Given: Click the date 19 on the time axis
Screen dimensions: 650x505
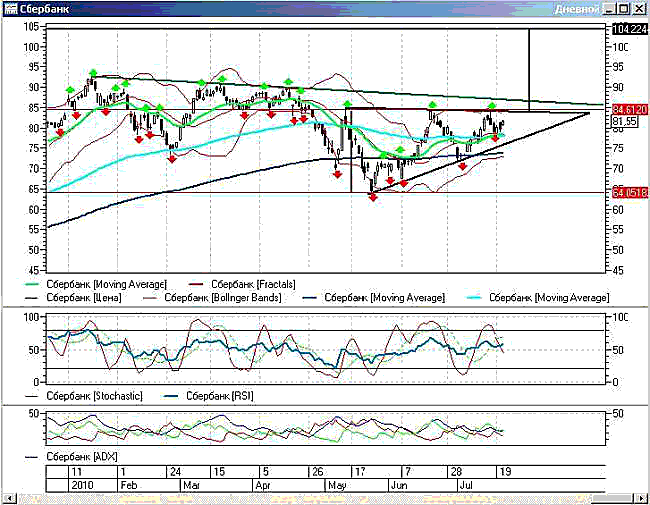Looking at the screenshot, I should pyautogui.click(x=505, y=472).
